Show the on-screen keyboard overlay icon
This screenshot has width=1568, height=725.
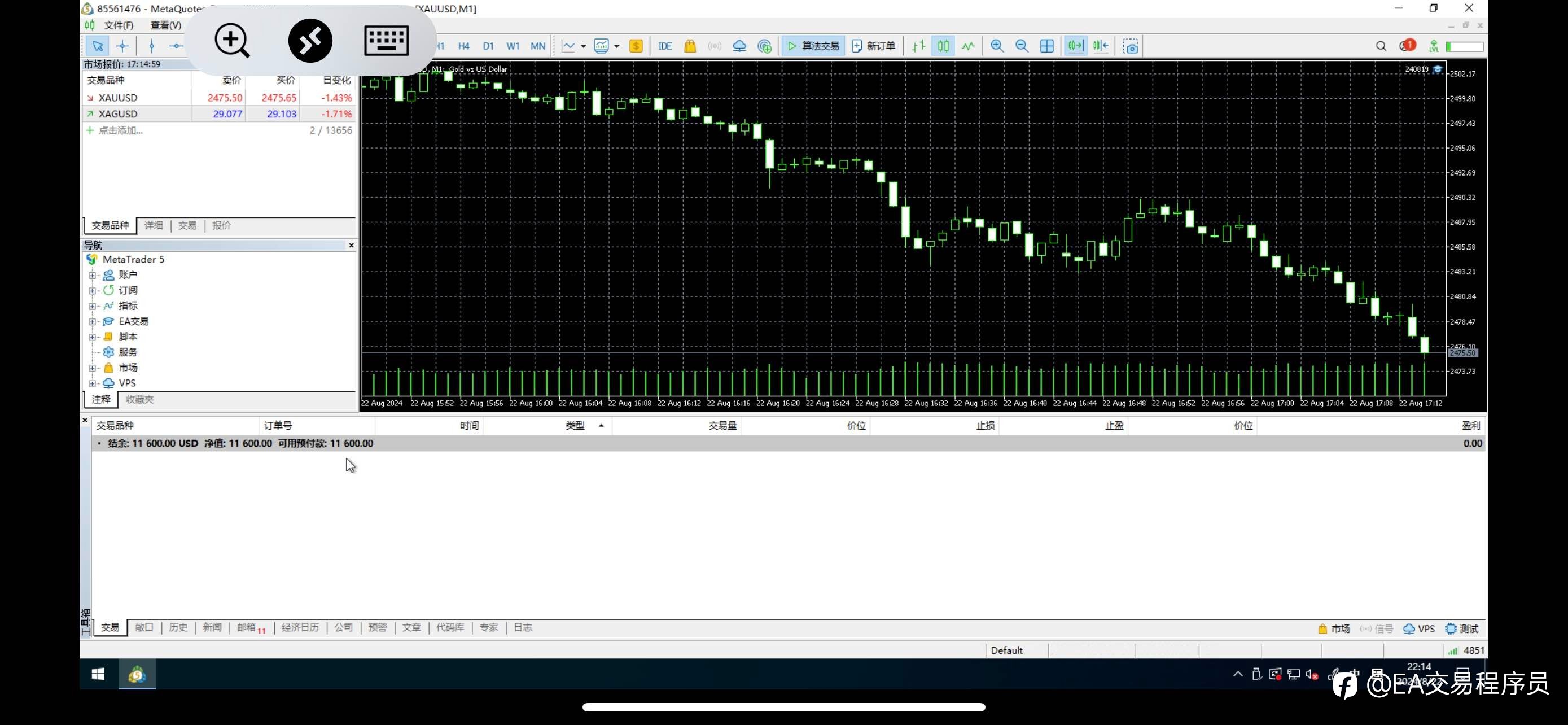coord(386,41)
